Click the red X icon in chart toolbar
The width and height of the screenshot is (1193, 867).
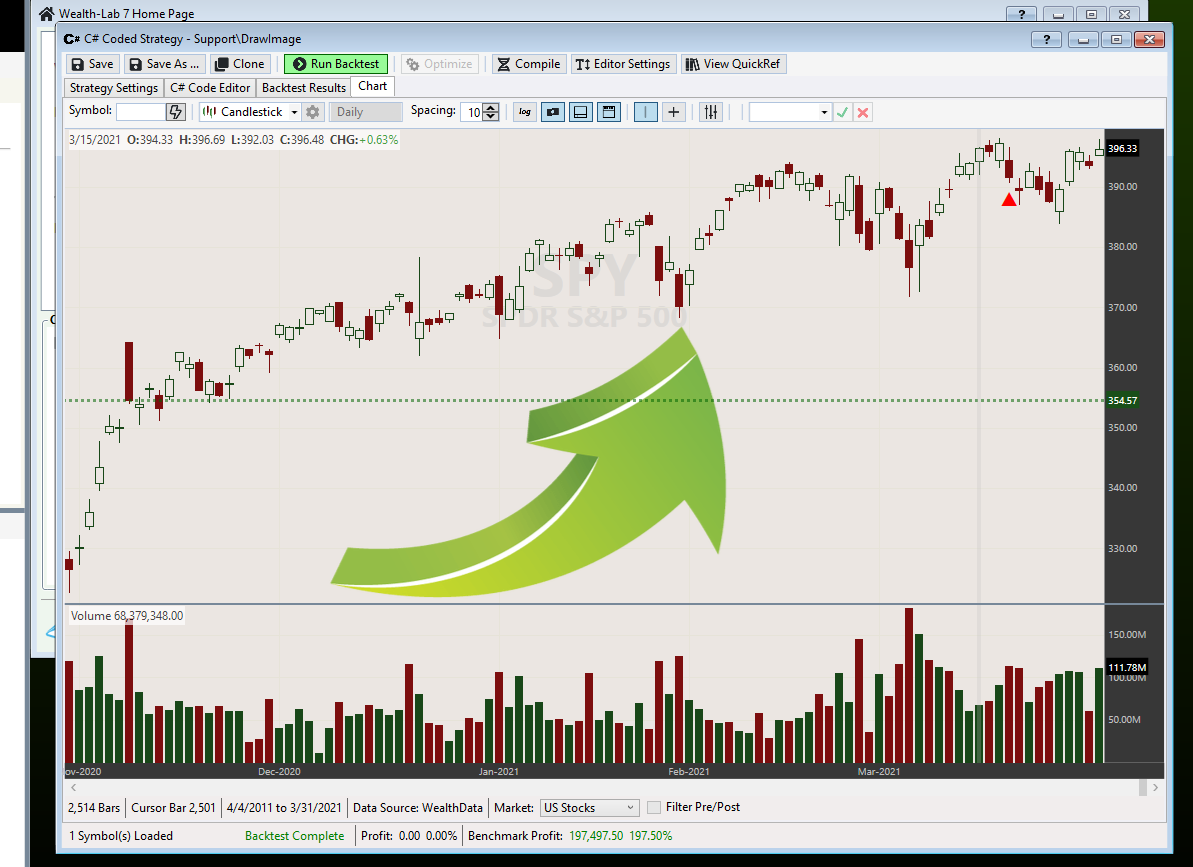click(863, 113)
